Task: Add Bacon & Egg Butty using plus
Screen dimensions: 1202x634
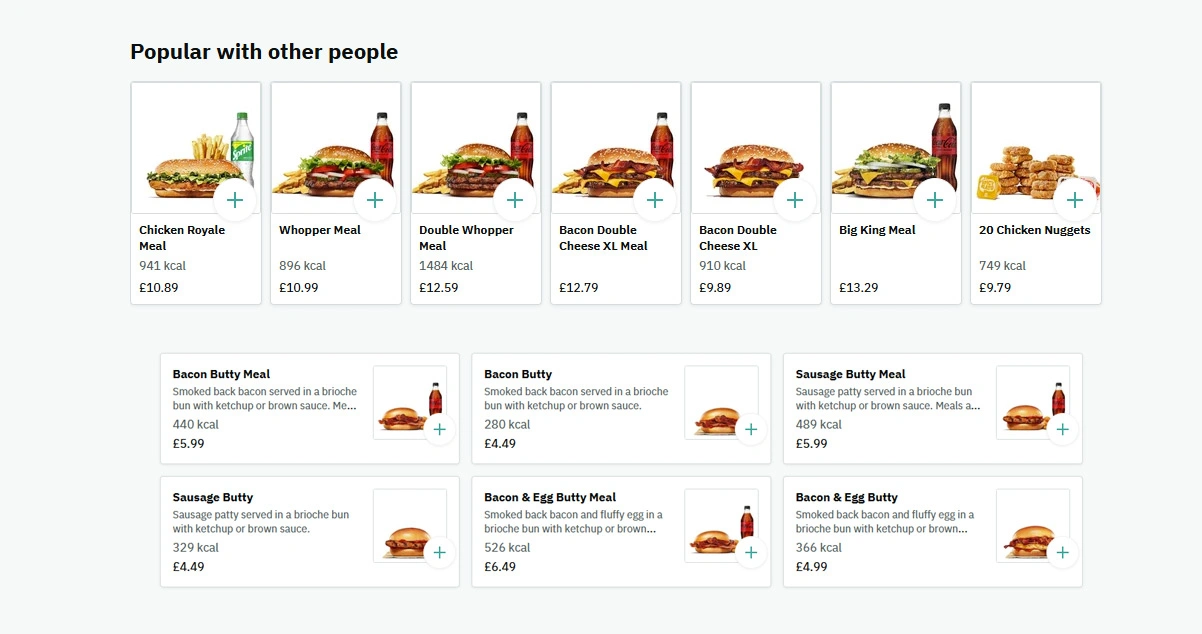Action: pyautogui.click(x=1063, y=553)
